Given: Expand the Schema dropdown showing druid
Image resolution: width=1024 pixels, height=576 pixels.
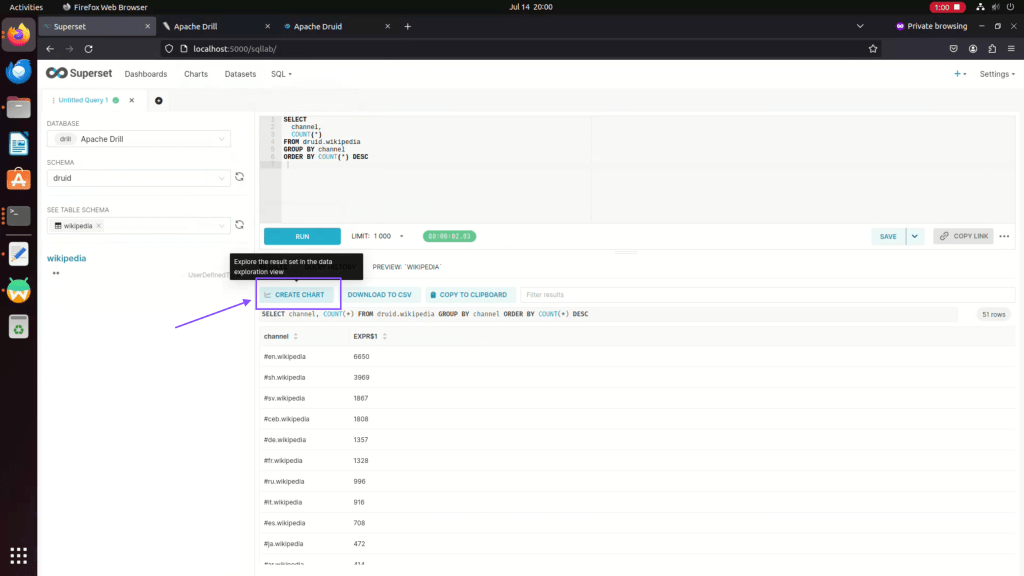Looking at the screenshot, I should (139, 178).
